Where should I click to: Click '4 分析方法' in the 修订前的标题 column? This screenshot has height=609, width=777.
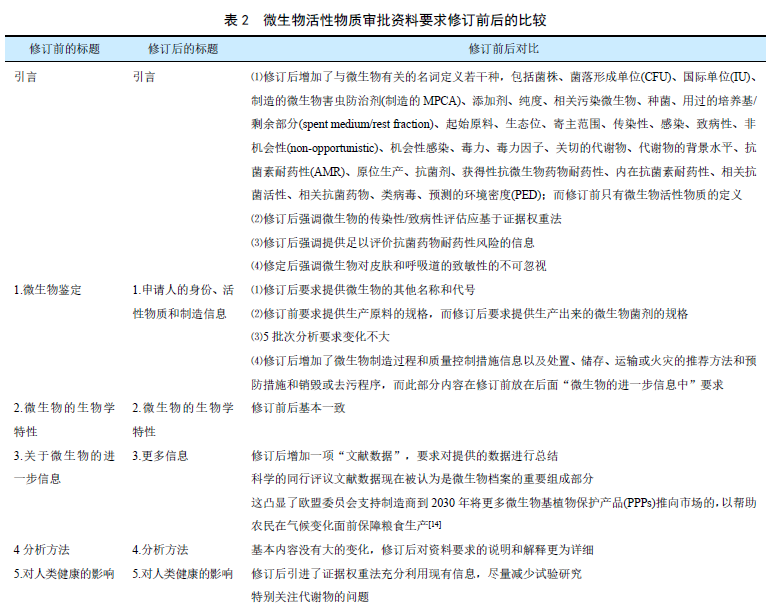pyautogui.click(x=42, y=550)
